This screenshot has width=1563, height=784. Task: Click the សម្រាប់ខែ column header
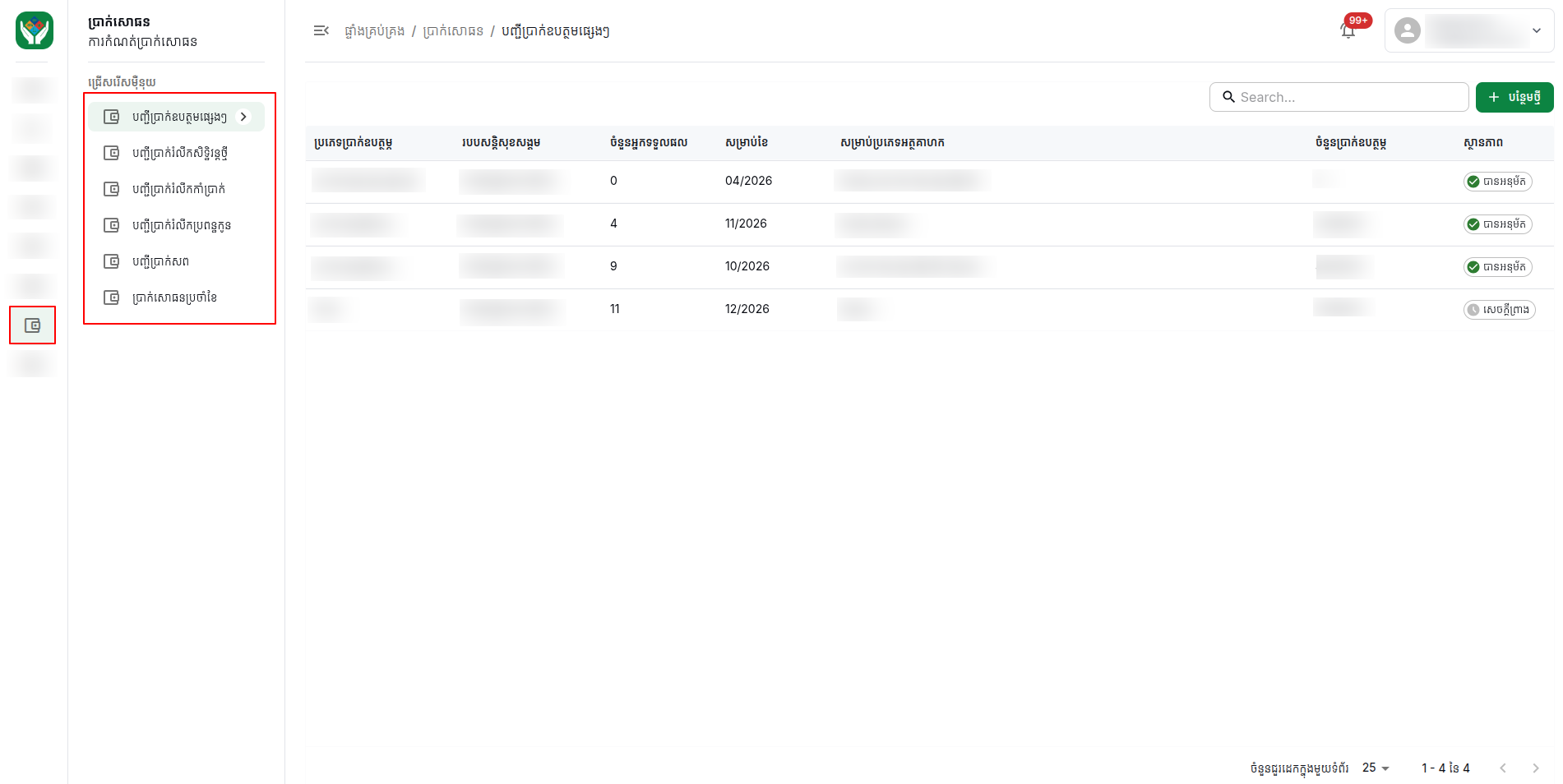(747, 142)
